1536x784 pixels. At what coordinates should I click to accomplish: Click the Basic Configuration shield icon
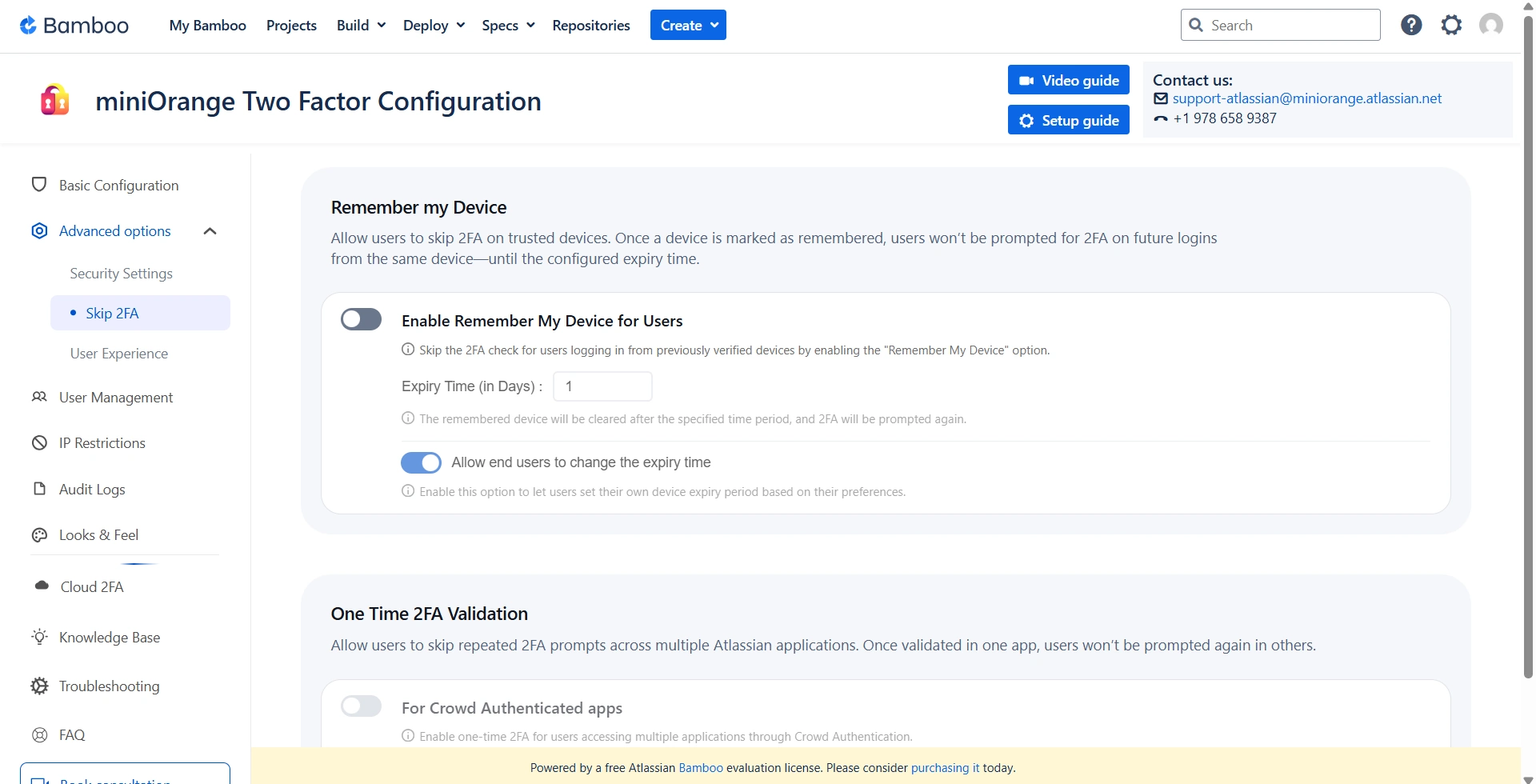coord(39,185)
